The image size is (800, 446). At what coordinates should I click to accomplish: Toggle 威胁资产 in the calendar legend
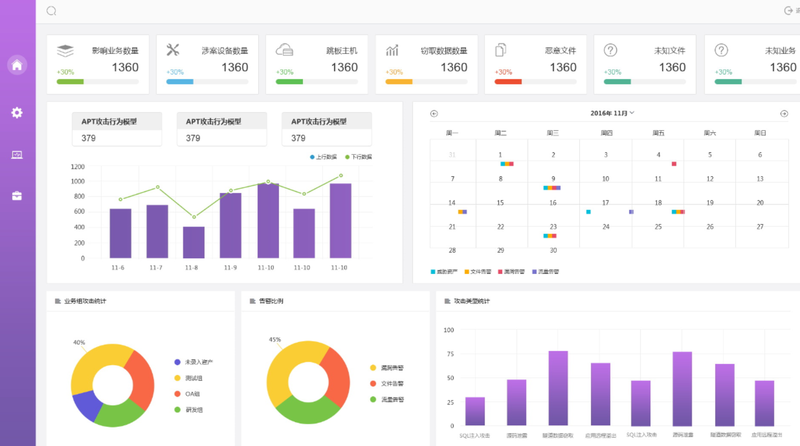click(x=444, y=271)
